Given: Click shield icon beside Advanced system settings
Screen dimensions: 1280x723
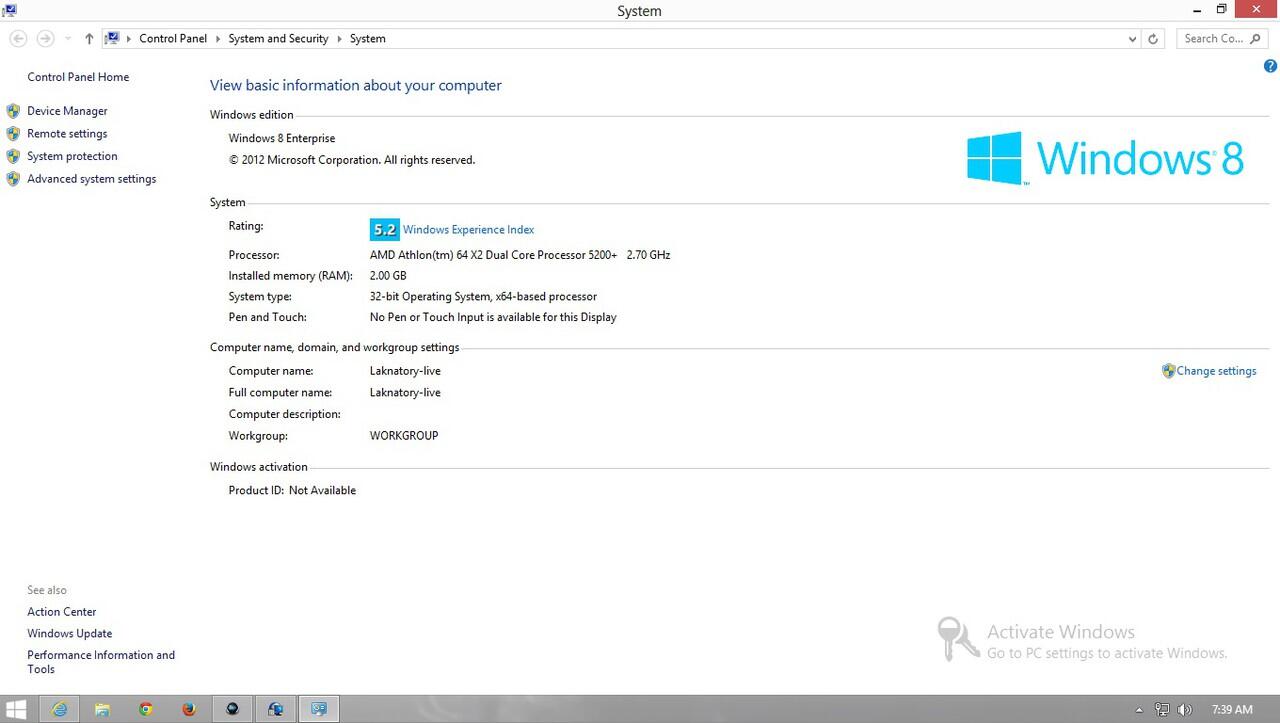Looking at the screenshot, I should tap(13, 179).
